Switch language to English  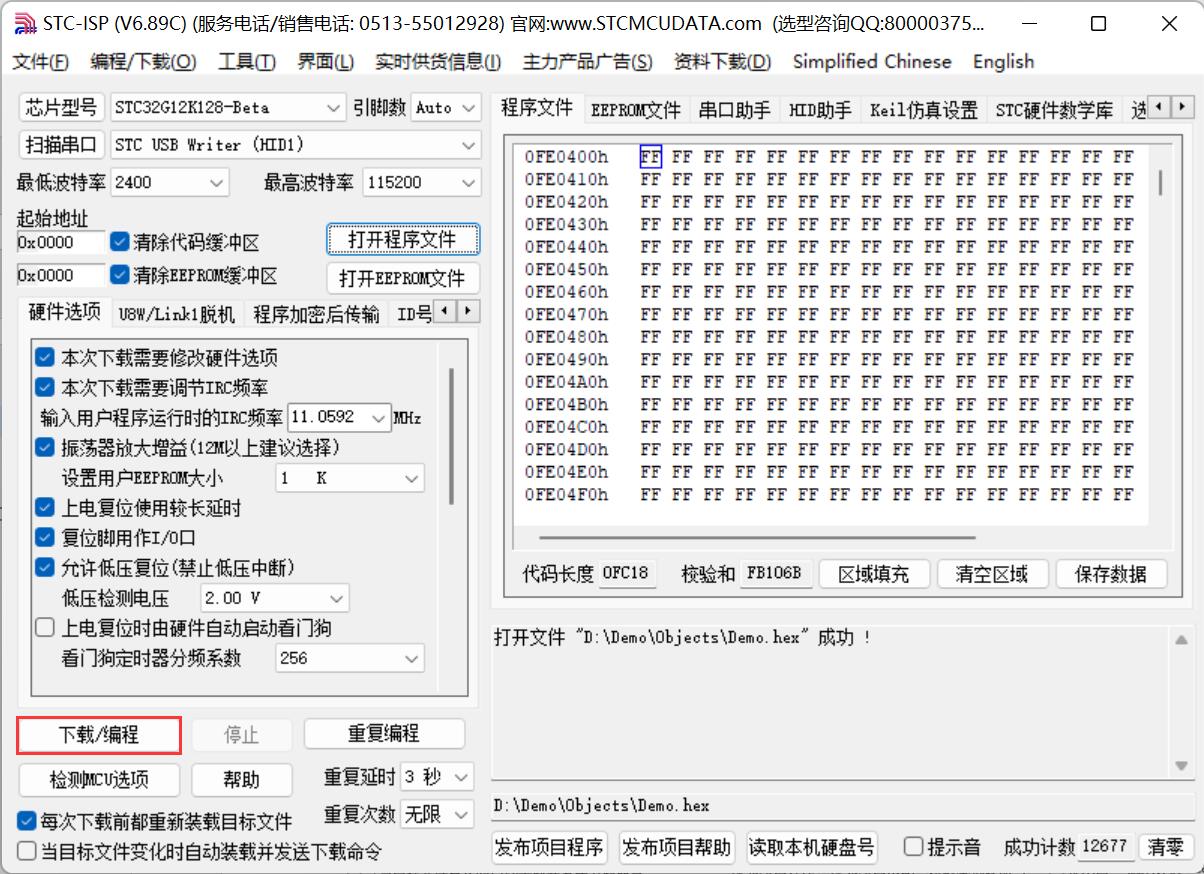click(1003, 62)
